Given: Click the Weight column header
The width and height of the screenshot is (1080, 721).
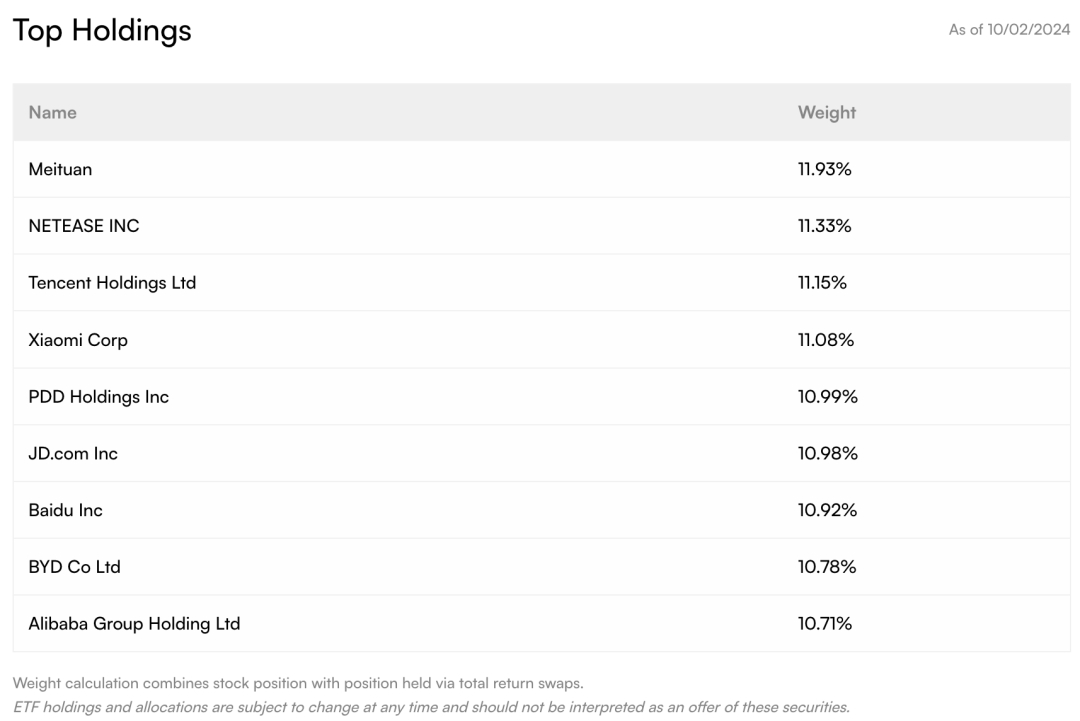Looking at the screenshot, I should (x=826, y=112).
